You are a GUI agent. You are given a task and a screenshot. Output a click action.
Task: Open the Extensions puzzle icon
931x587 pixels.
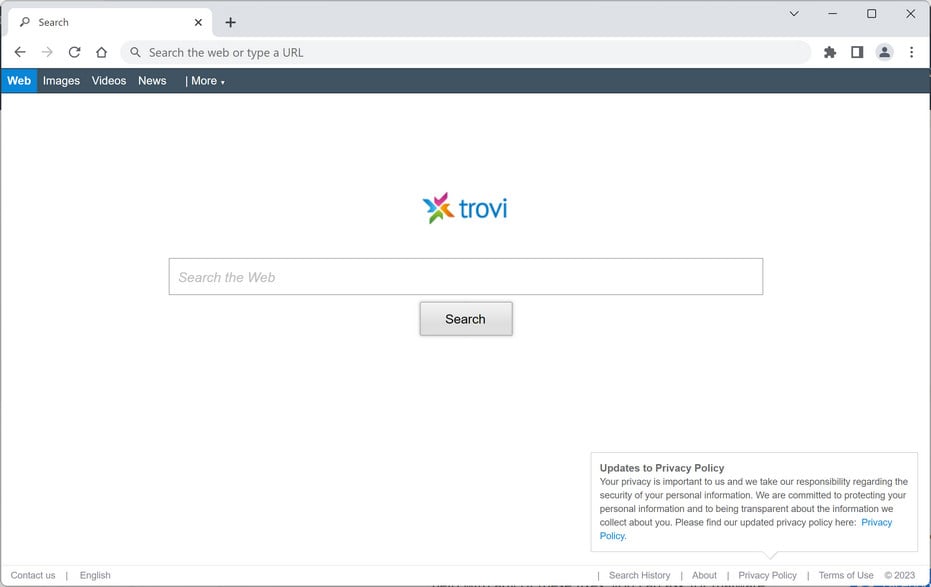[830, 52]
